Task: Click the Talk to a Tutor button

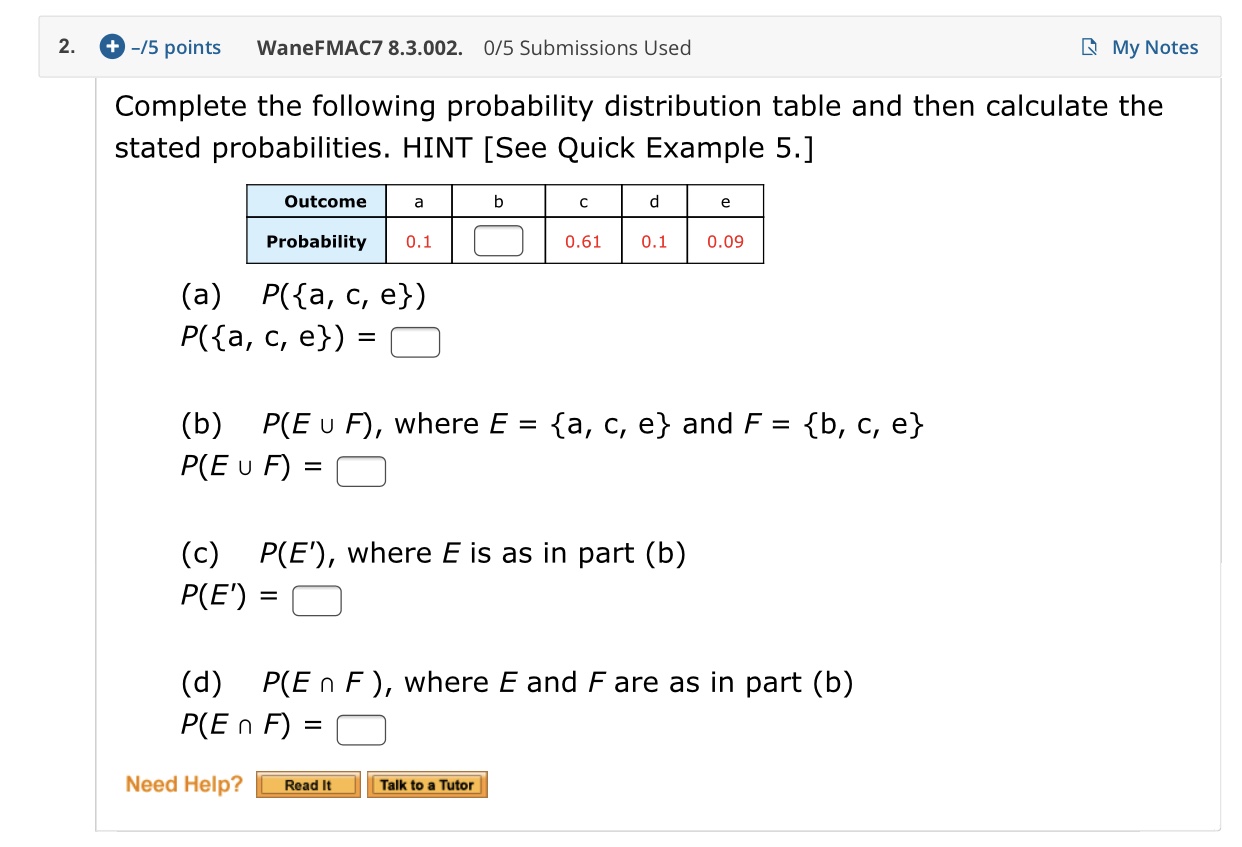Action: pos(428,784)
